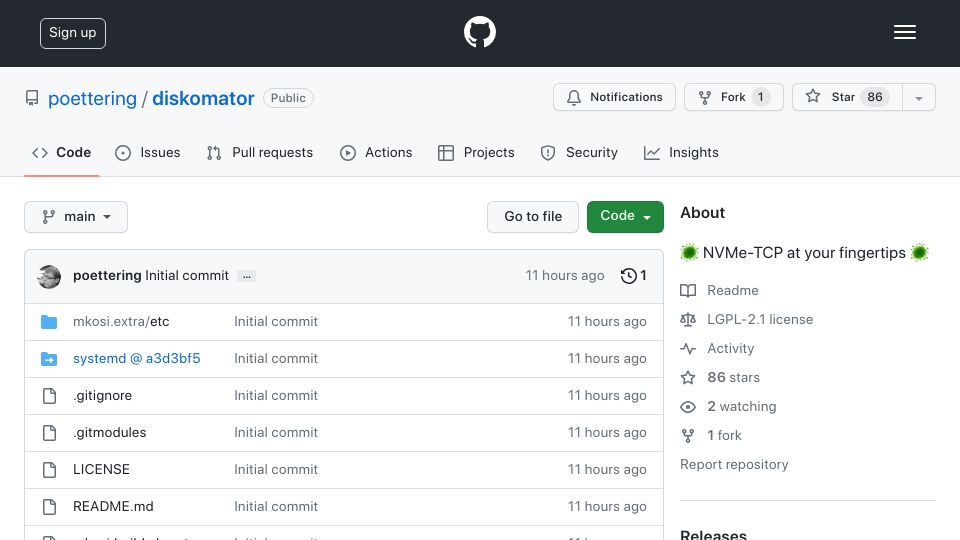This screenshot has width=960, height=540.
Task: Open the .gitmodules file
Action: click(110, 432)
